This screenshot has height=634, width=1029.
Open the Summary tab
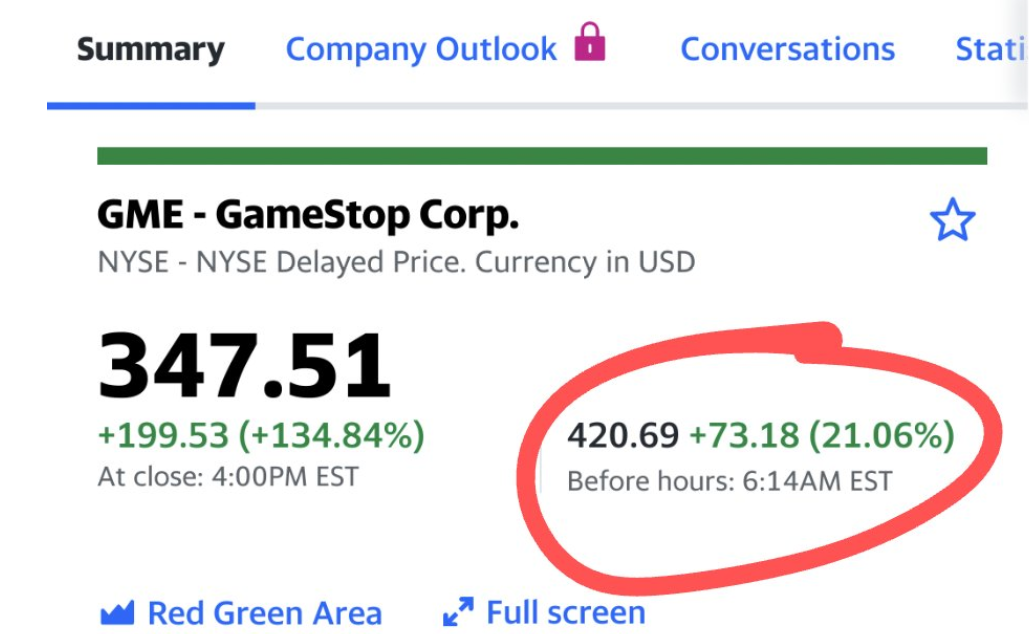[150, 50]
